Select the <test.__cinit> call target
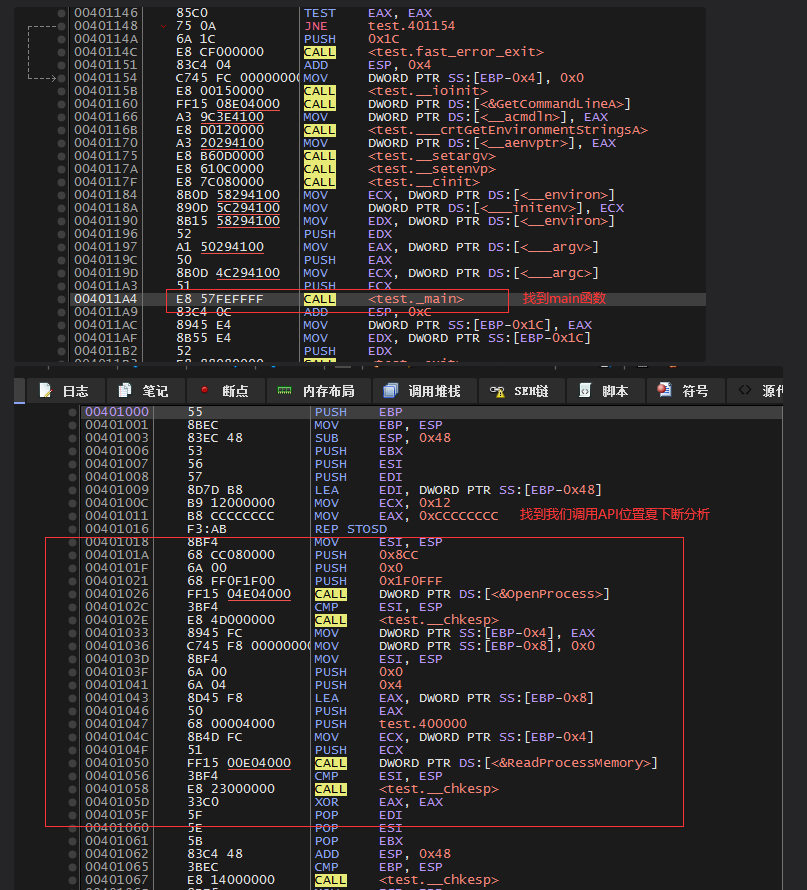The width and height of the screenshot is (807, 890). pyautogui.click(x=424, y=182)
